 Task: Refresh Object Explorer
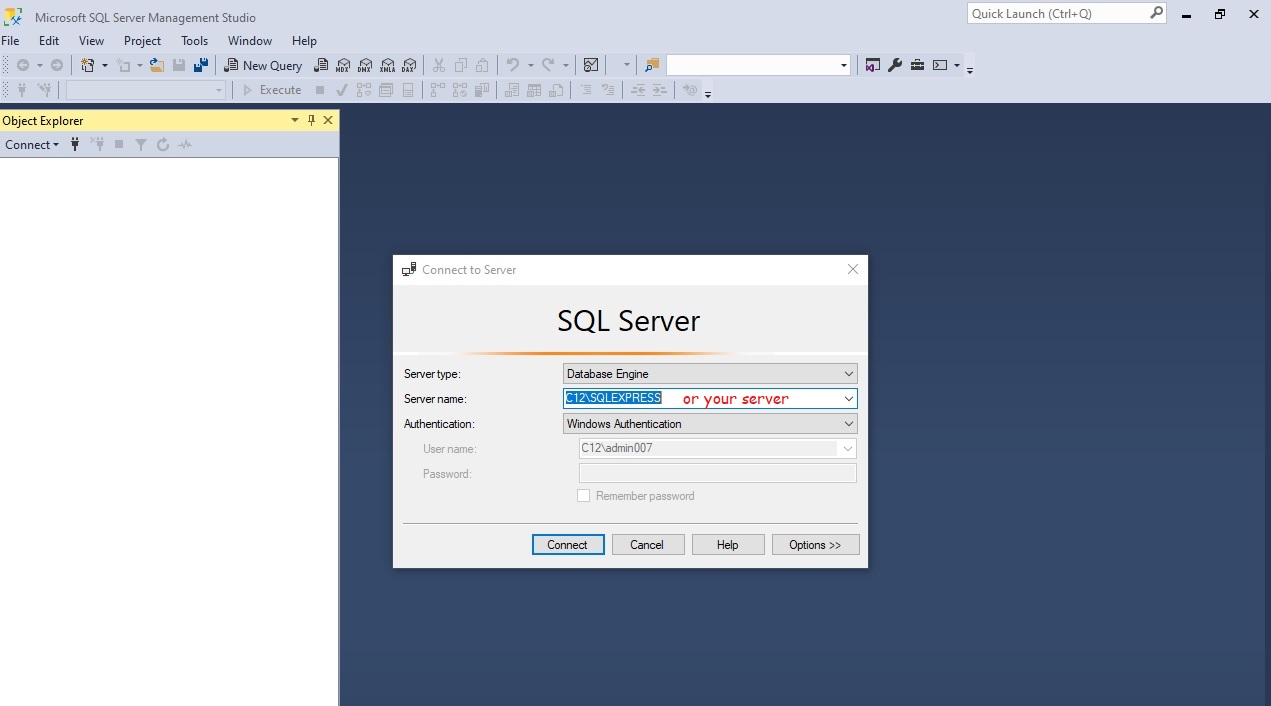pos(163,144)
